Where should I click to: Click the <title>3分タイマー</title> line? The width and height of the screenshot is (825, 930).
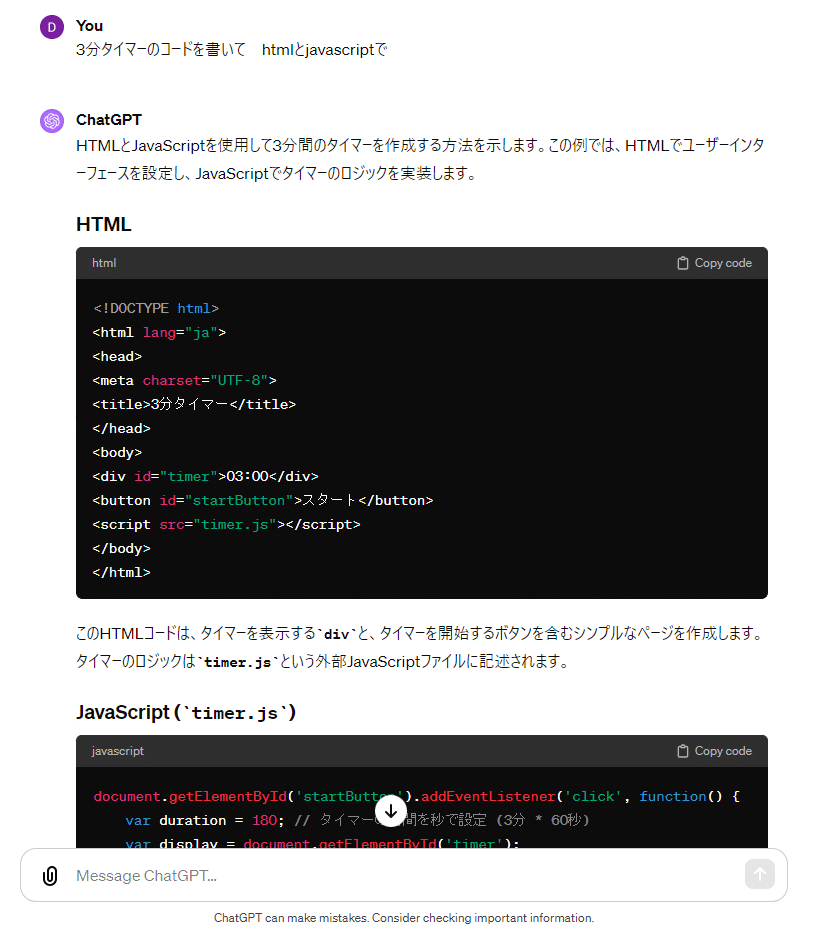[x=194, y=404]
